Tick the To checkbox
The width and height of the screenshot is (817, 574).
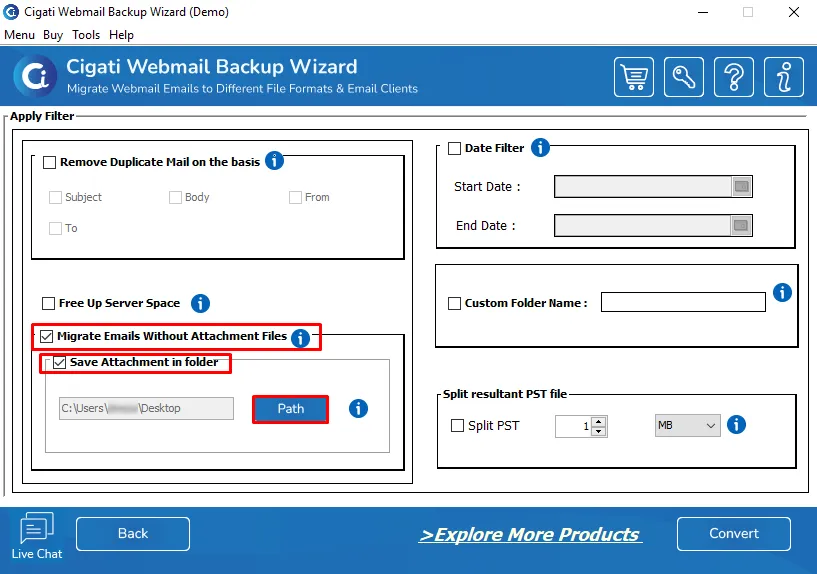click(55, 228)
